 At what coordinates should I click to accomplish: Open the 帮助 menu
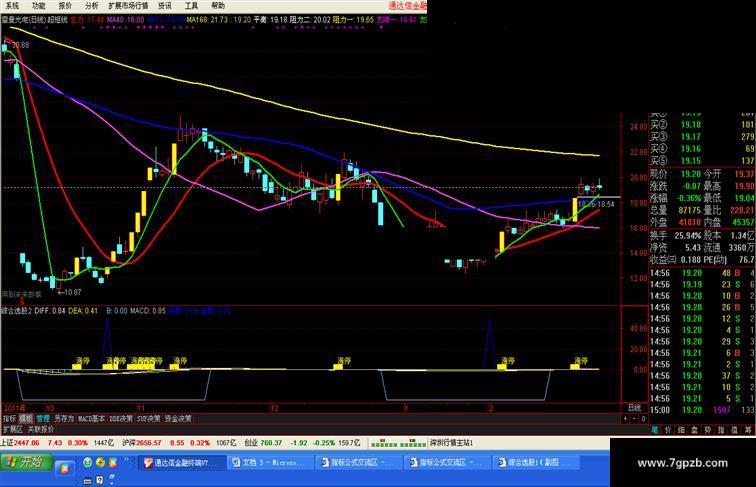click(x=218, y=6)
